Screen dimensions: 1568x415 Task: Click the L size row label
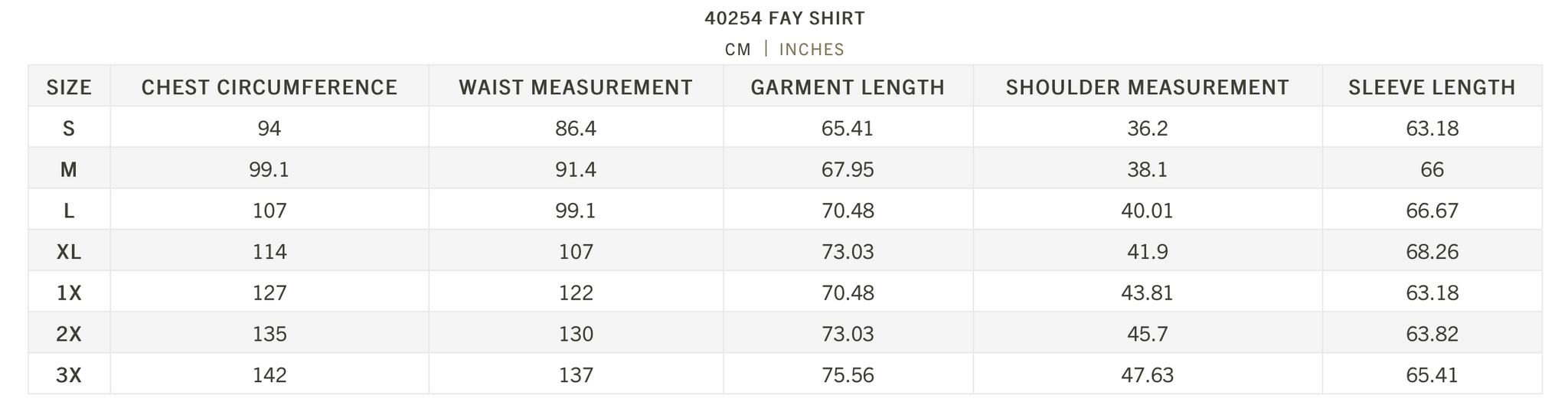69,211
